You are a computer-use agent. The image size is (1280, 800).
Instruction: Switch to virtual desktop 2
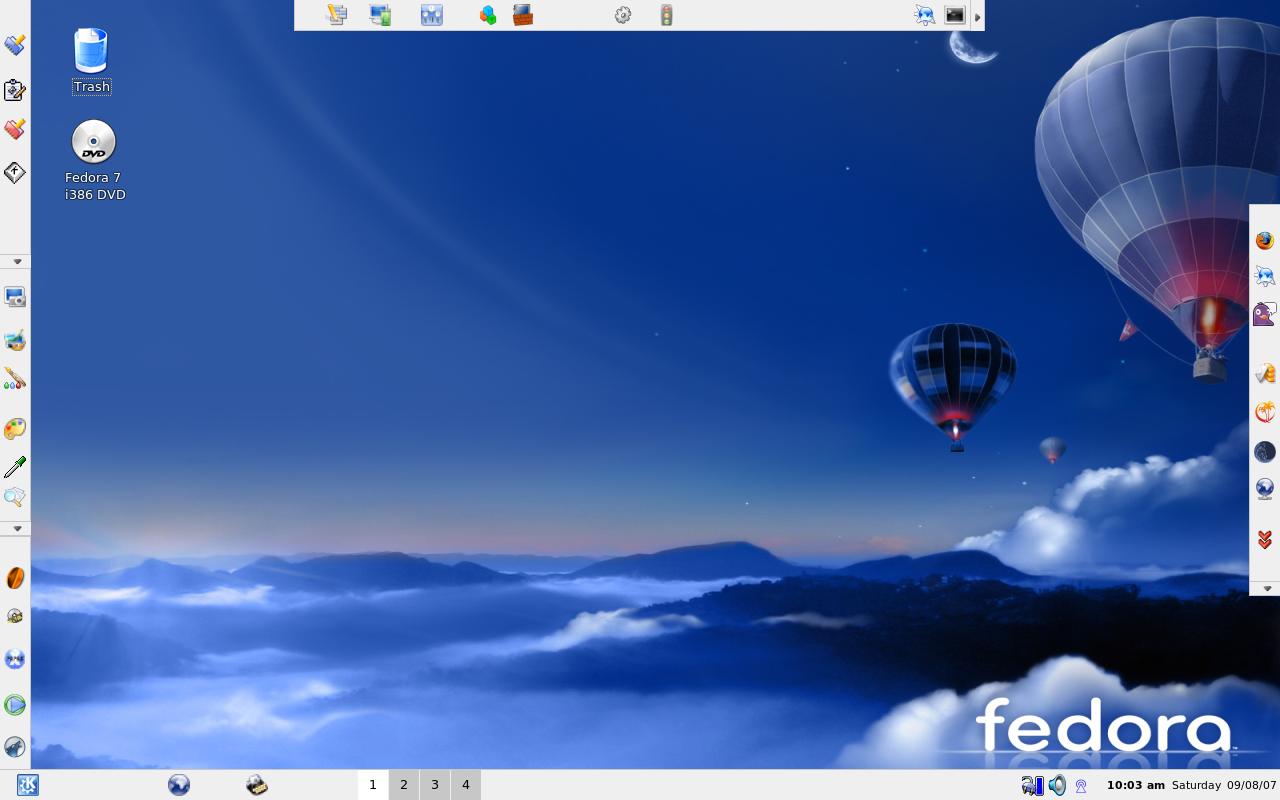coord(404,785)
